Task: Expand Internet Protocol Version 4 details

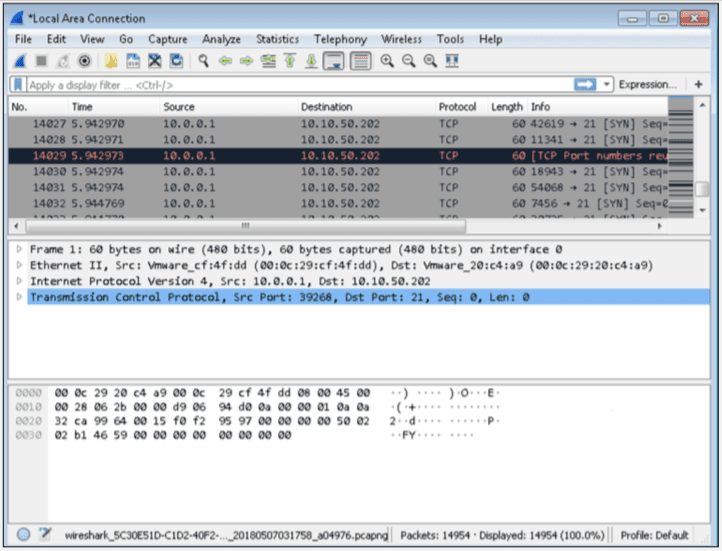Action: click(x=18, y=281)
